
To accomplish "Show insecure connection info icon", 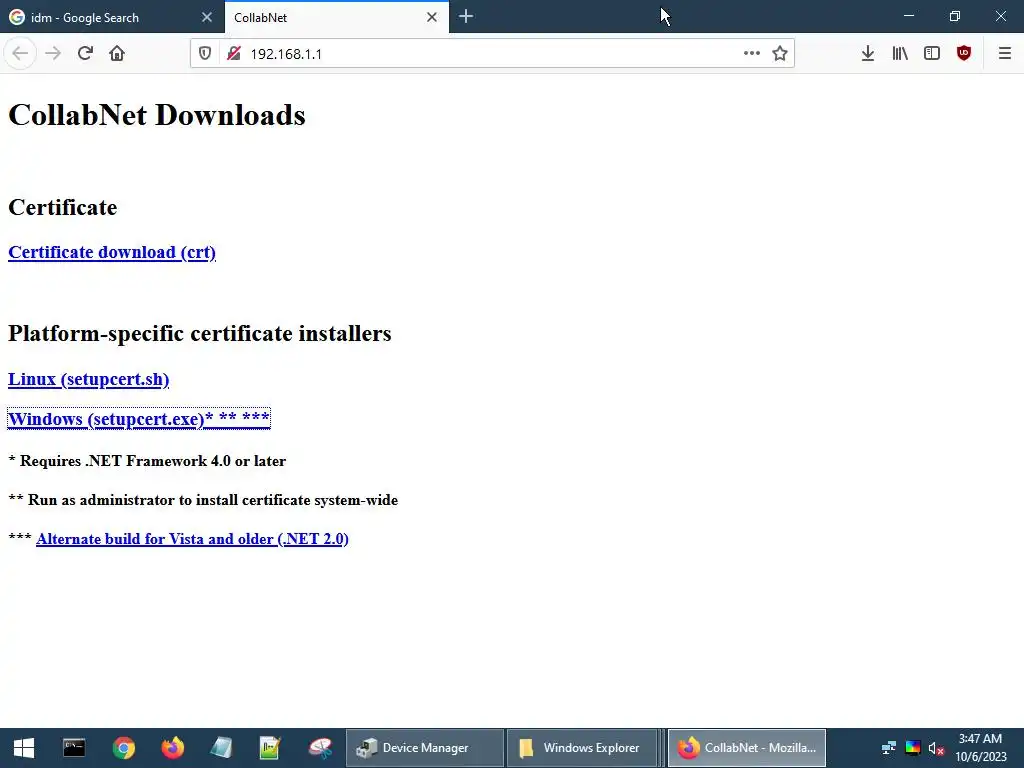I will pos(233,54).
